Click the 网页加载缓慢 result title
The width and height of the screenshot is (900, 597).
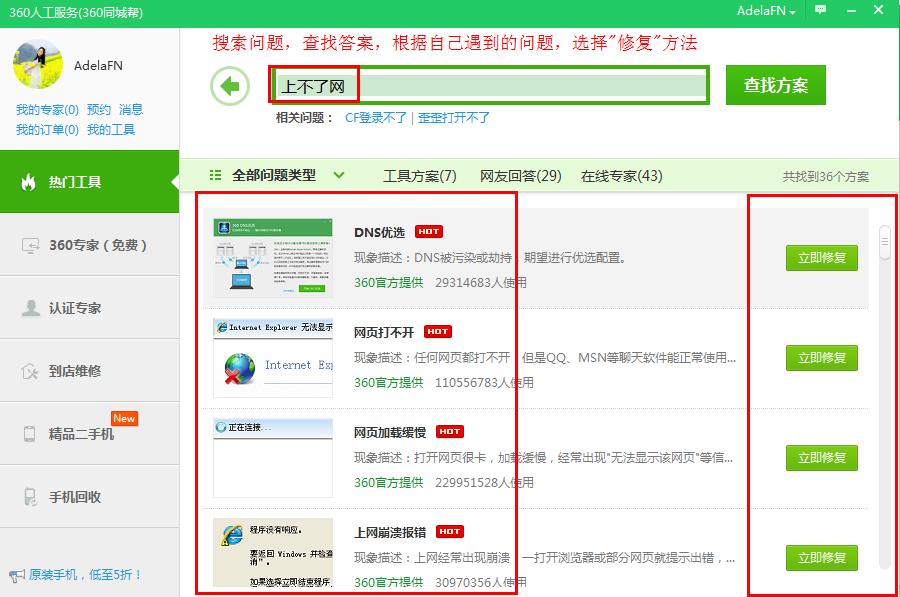390,432
